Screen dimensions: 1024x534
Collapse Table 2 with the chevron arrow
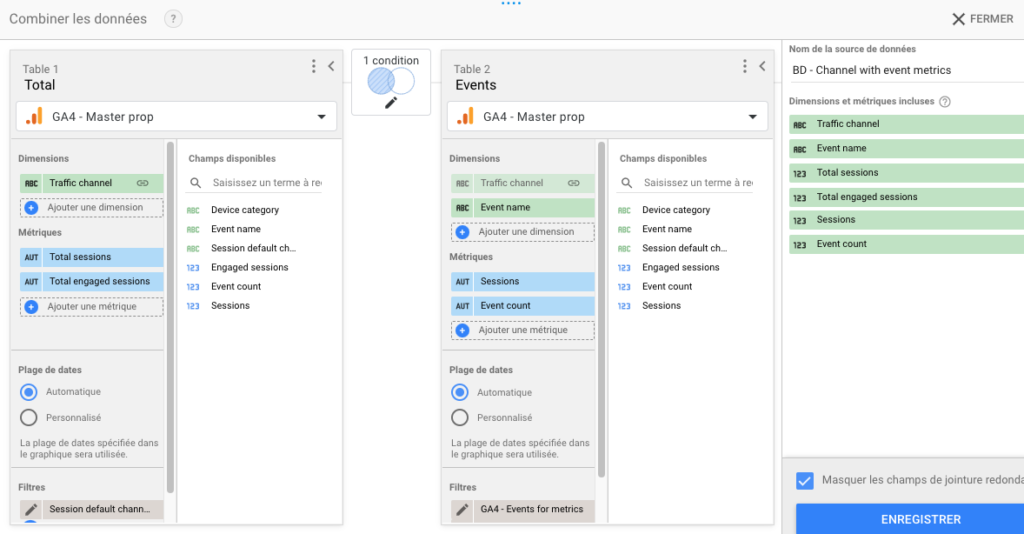point(763,66)
